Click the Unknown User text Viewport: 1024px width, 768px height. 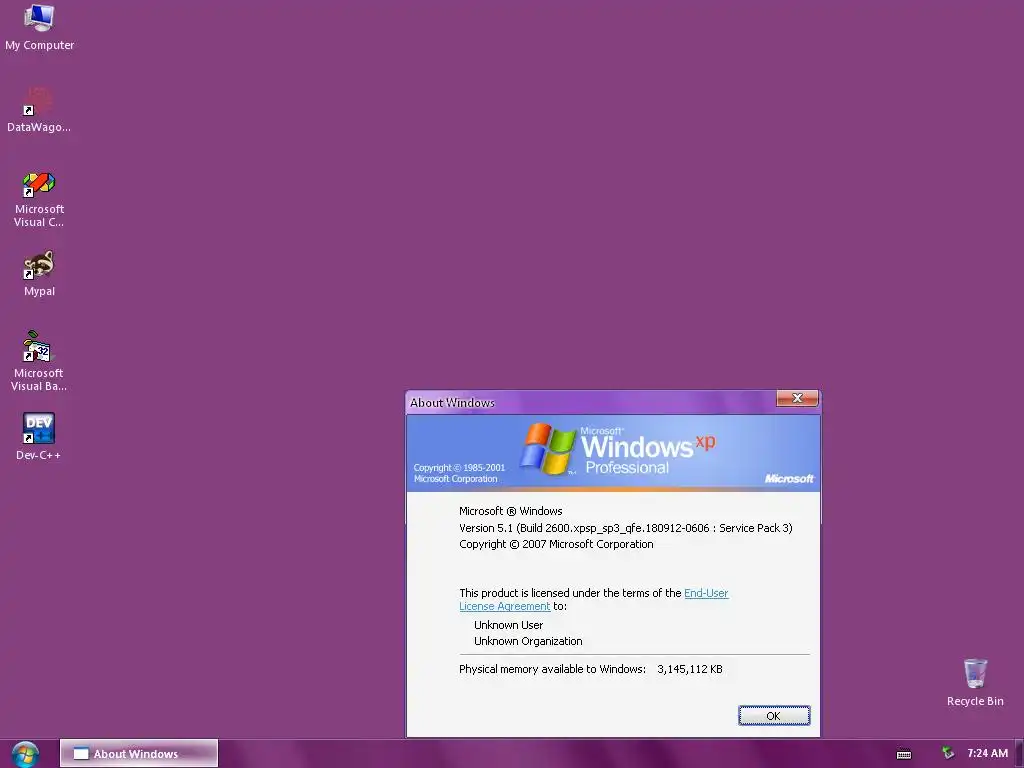click(508, 625)
